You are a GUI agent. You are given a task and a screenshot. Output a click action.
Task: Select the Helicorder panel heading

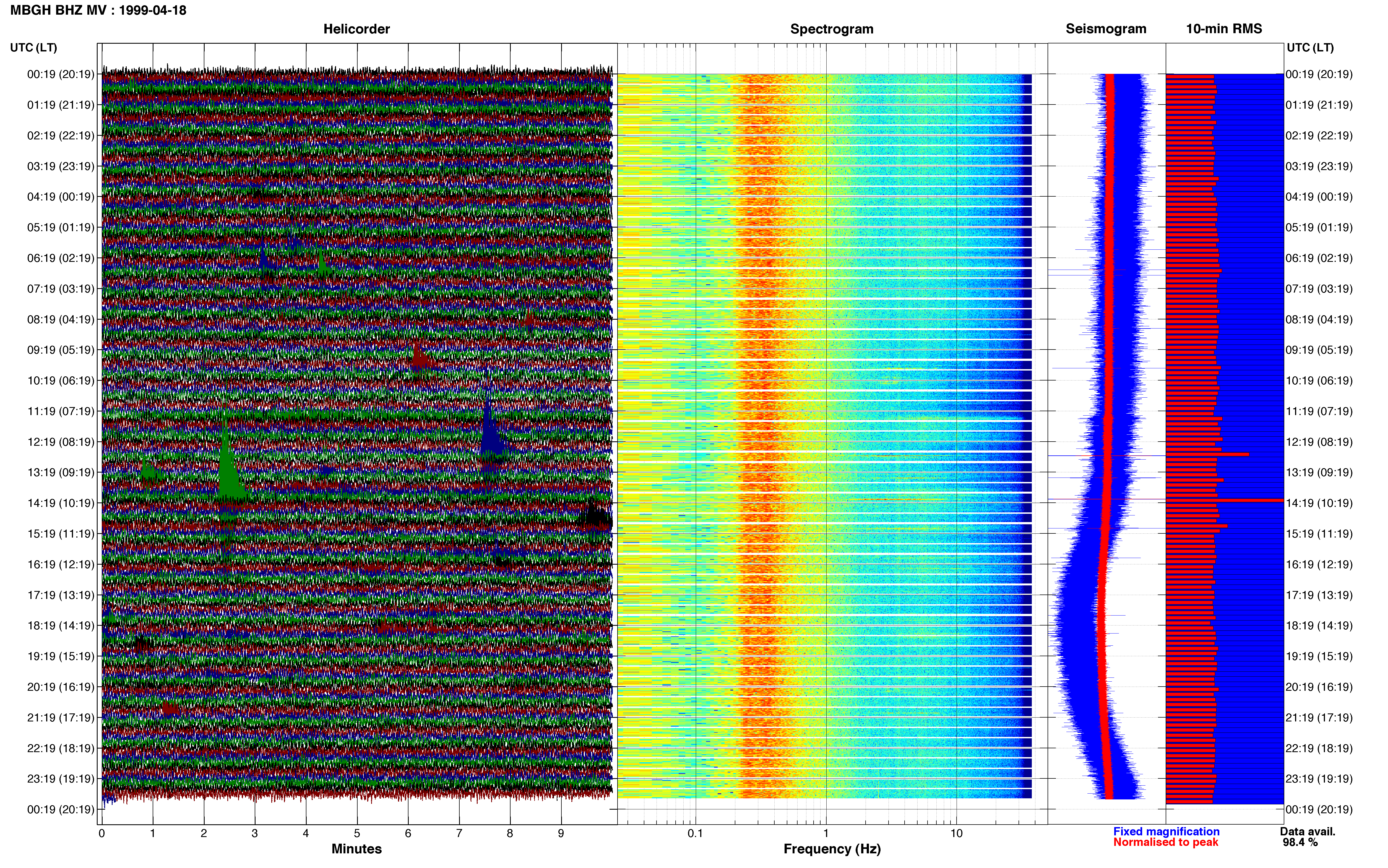click(356, 29)
